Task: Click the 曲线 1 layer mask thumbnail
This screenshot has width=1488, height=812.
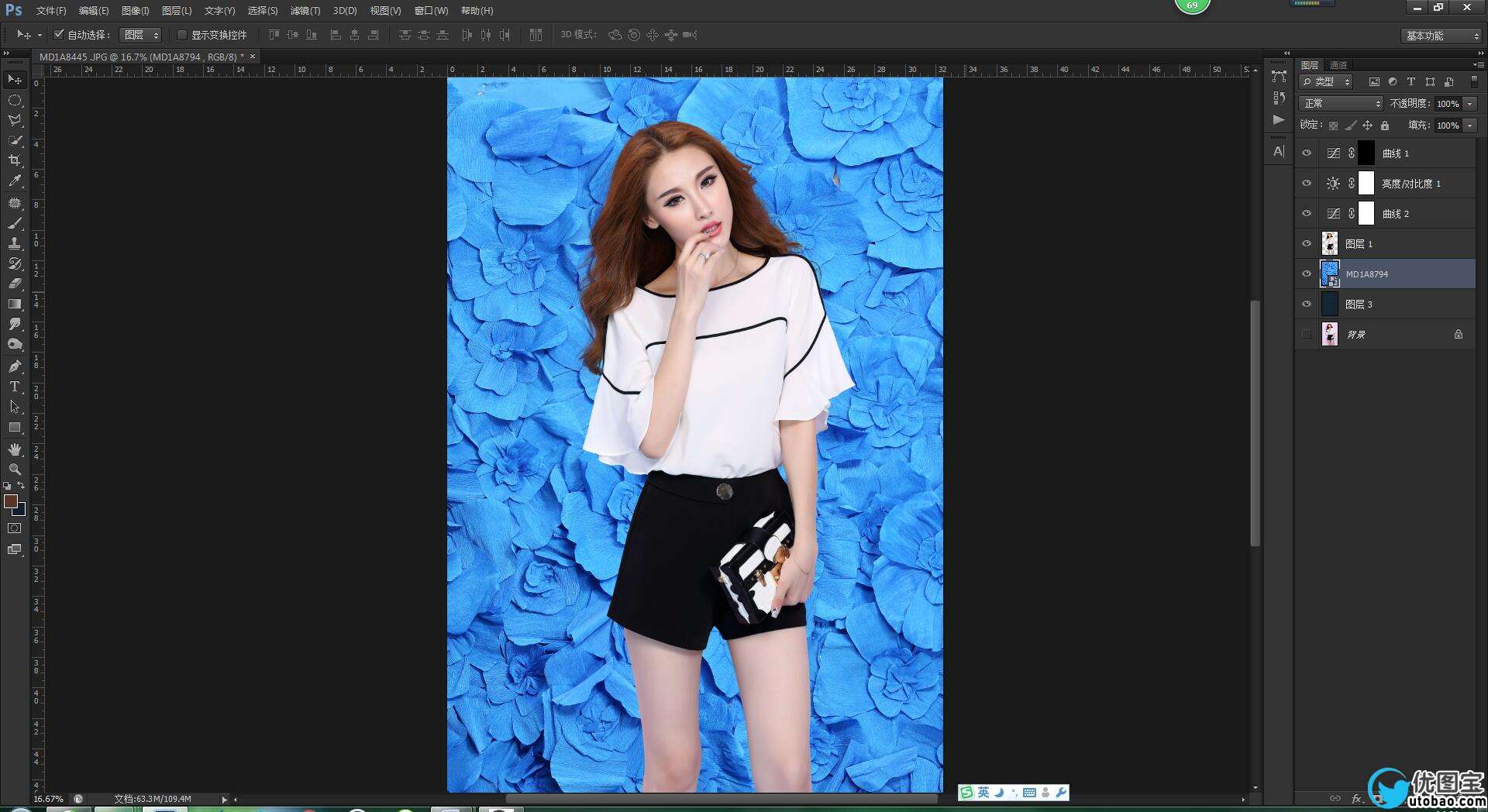Action: click(x=1366, y=153)
